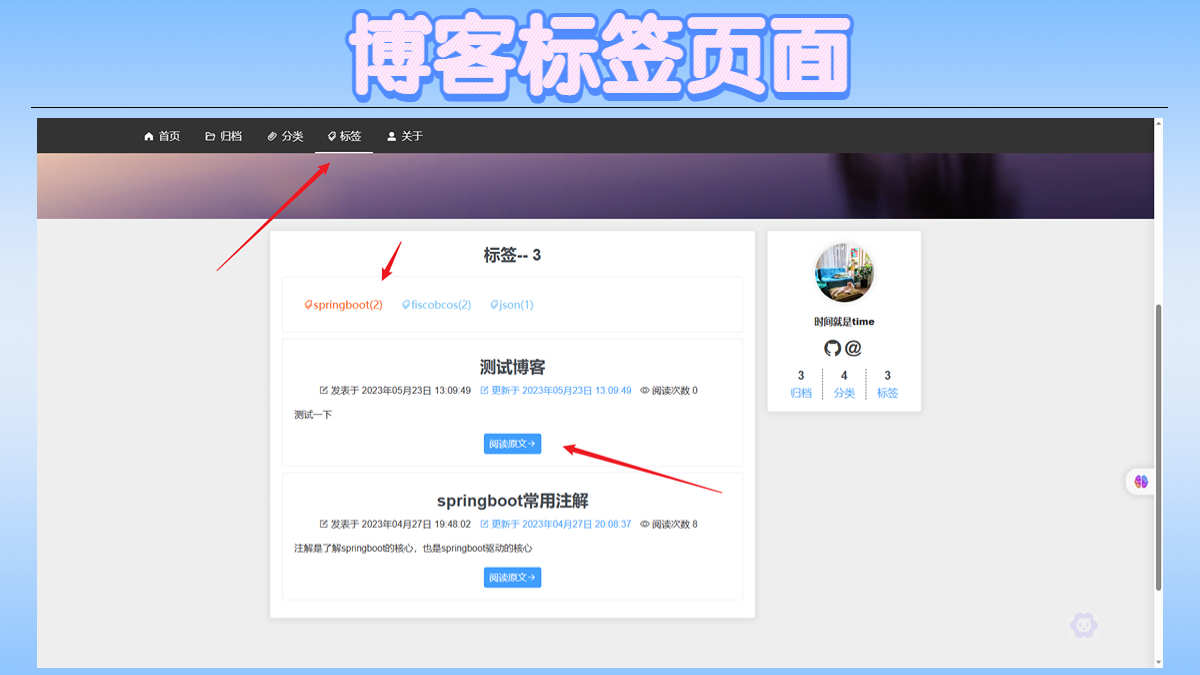Click the @ email icon in profile card
The height and width of the screenshot is (675, 1200).
(853, 348)
